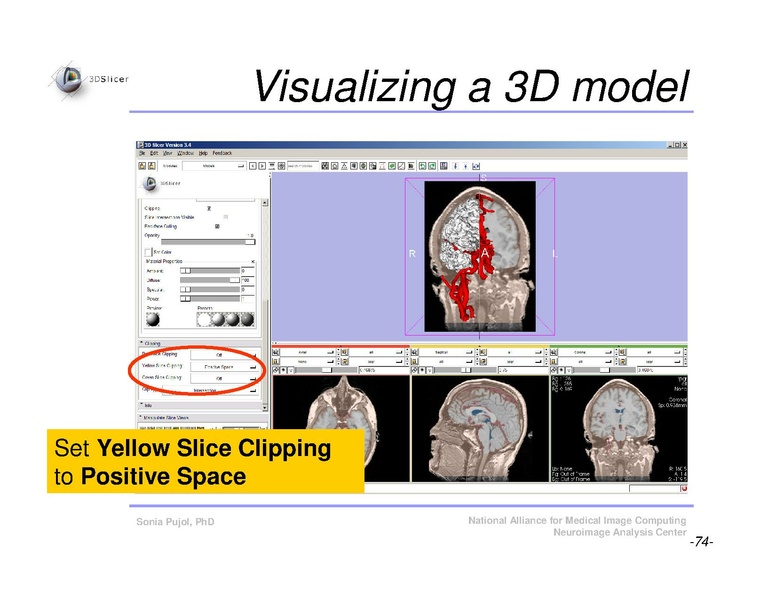Click the Specular slider
Viewport: 776px width, 600px height.
[210, 290]
